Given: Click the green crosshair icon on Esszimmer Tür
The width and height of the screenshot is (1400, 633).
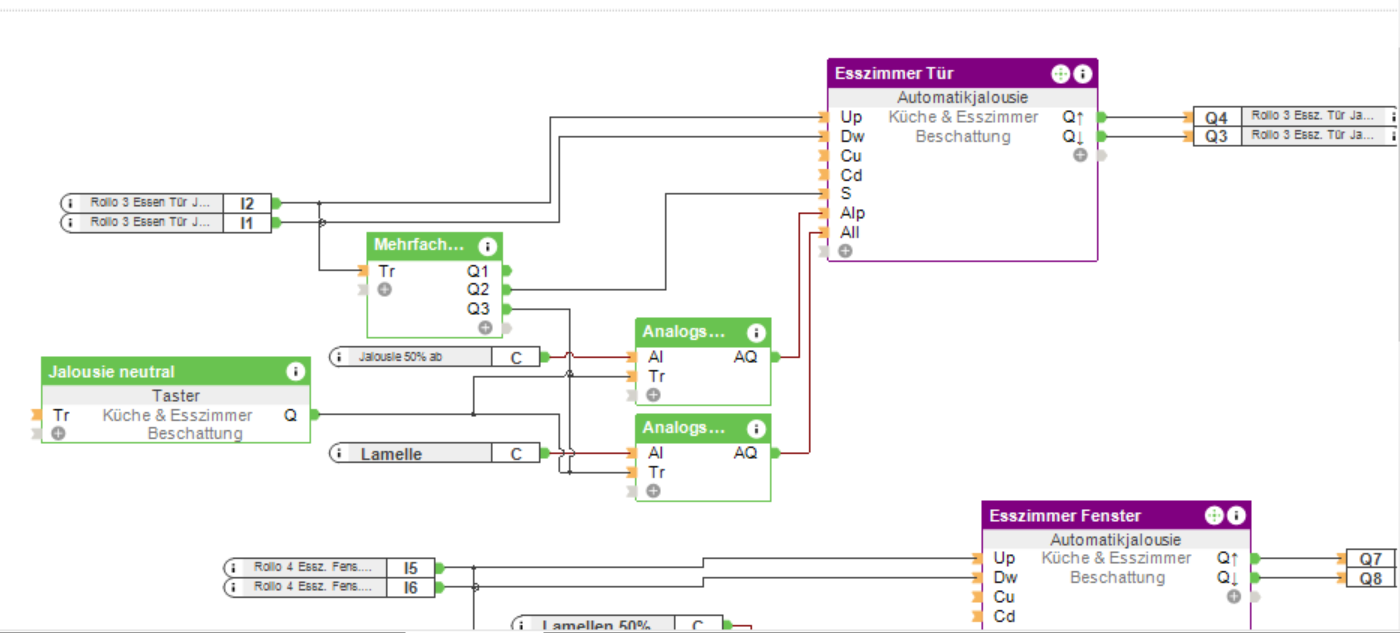Looking at the screenshot, I should point(1061,74).
